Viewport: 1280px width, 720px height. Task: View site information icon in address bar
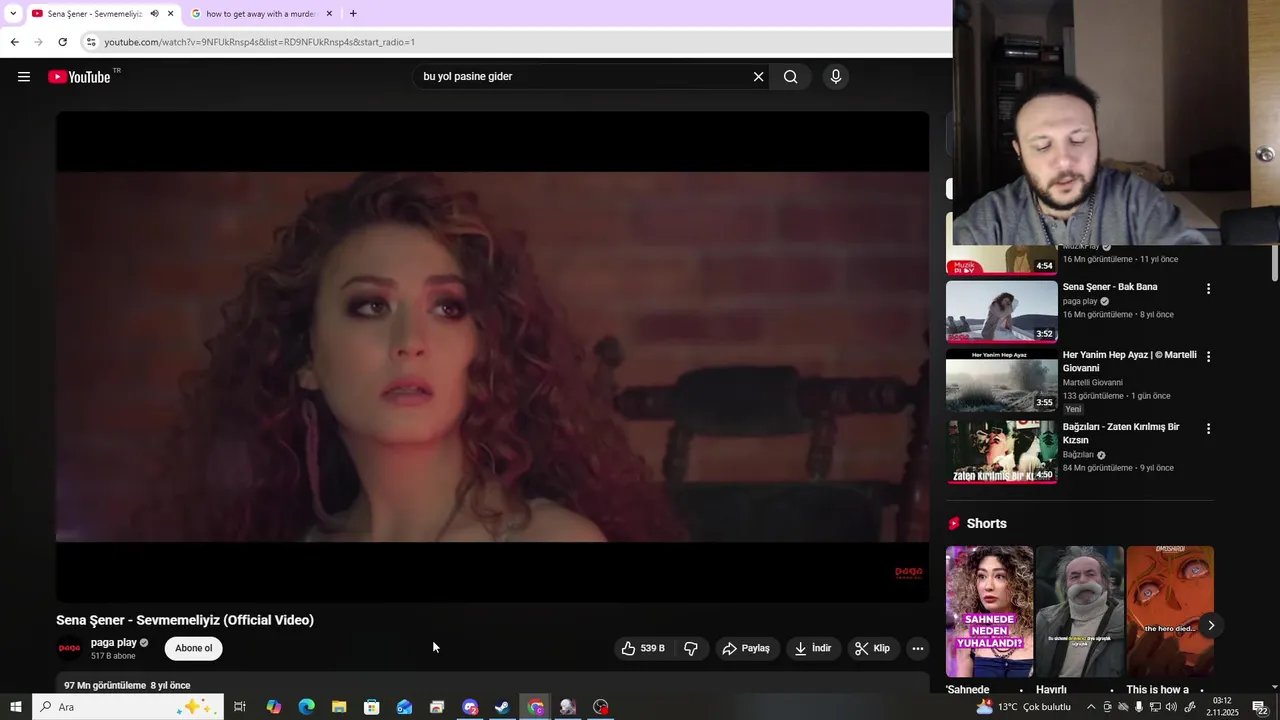coord(91,42)
